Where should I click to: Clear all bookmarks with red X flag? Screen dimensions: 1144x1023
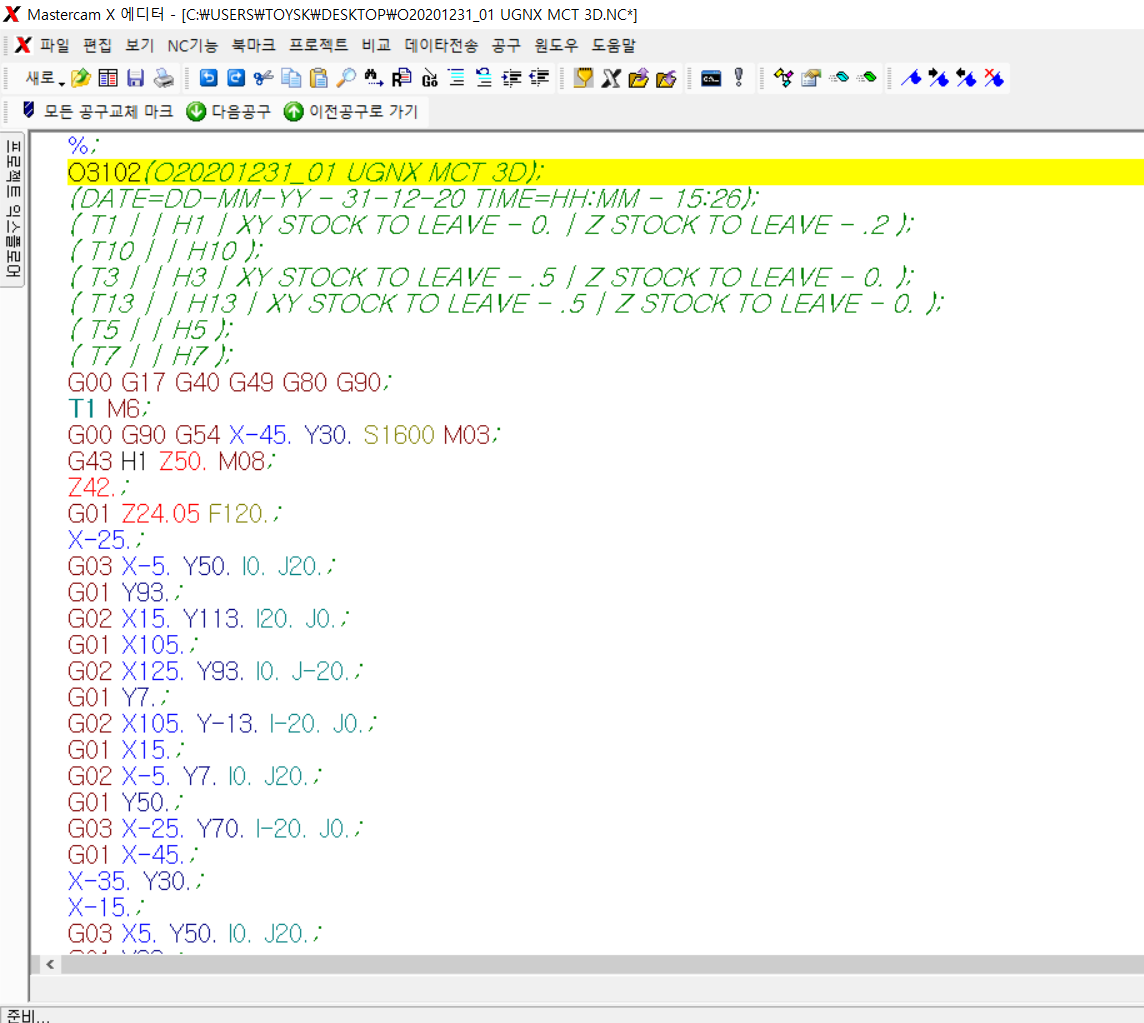coord(994,78)
